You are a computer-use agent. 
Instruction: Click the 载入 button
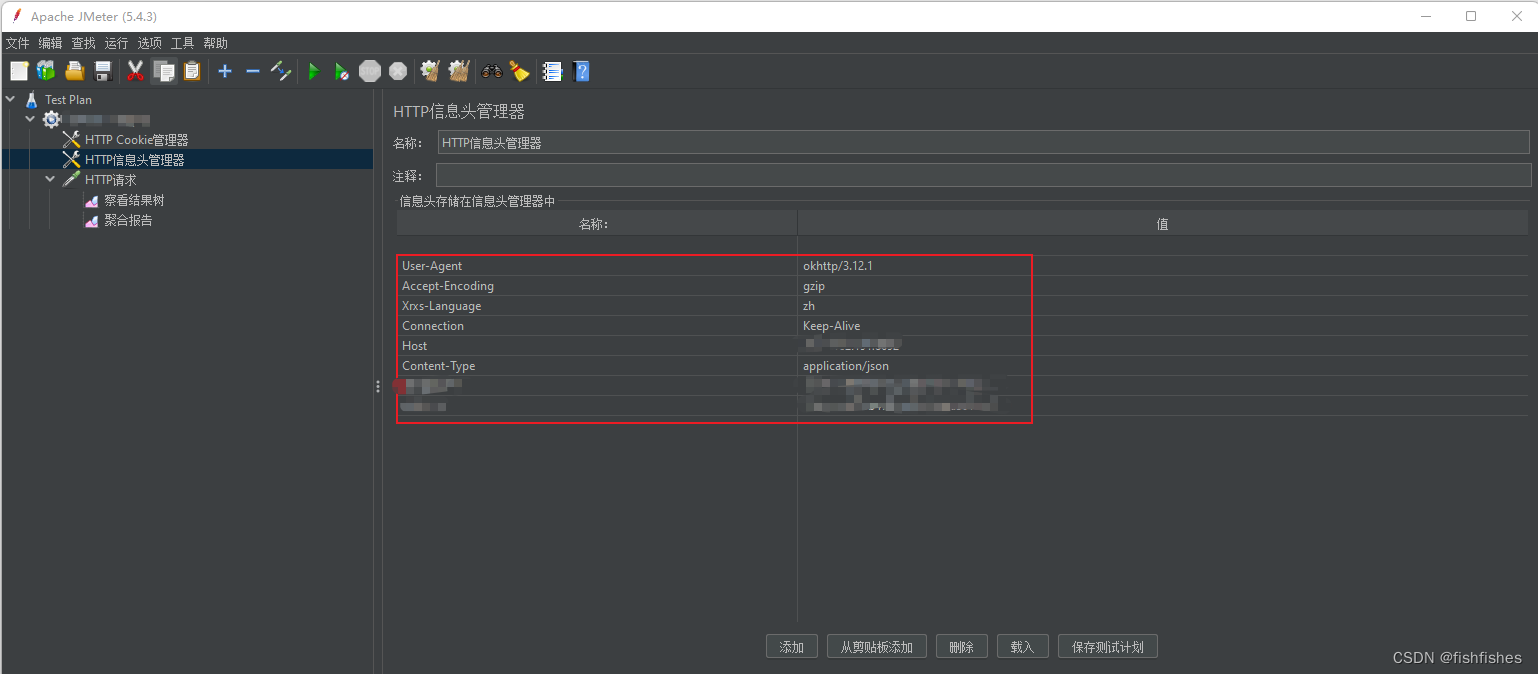(x=1022, y=647)
